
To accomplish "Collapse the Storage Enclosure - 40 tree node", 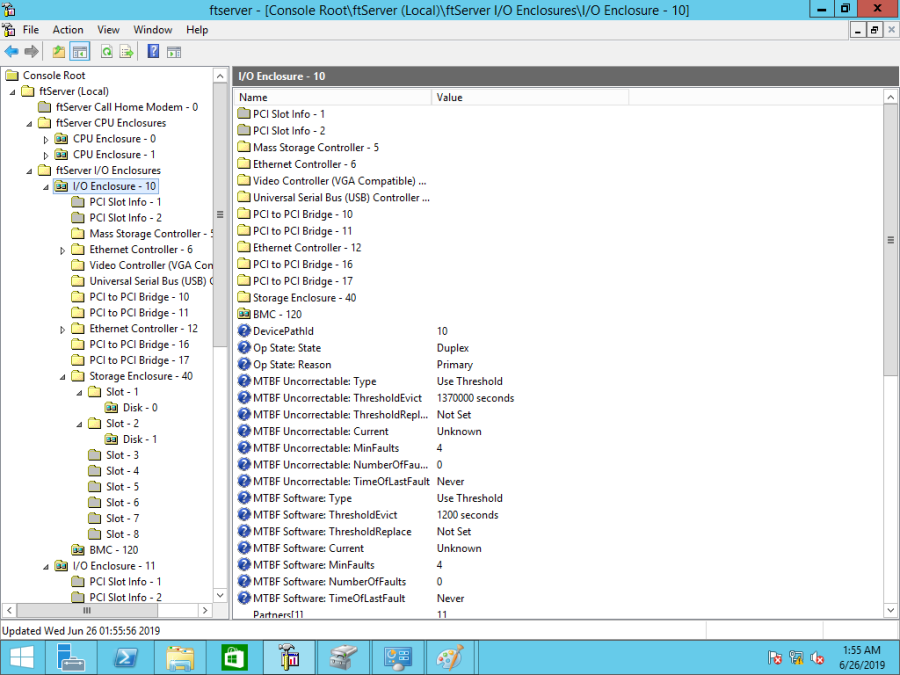I will coord(63,377).
